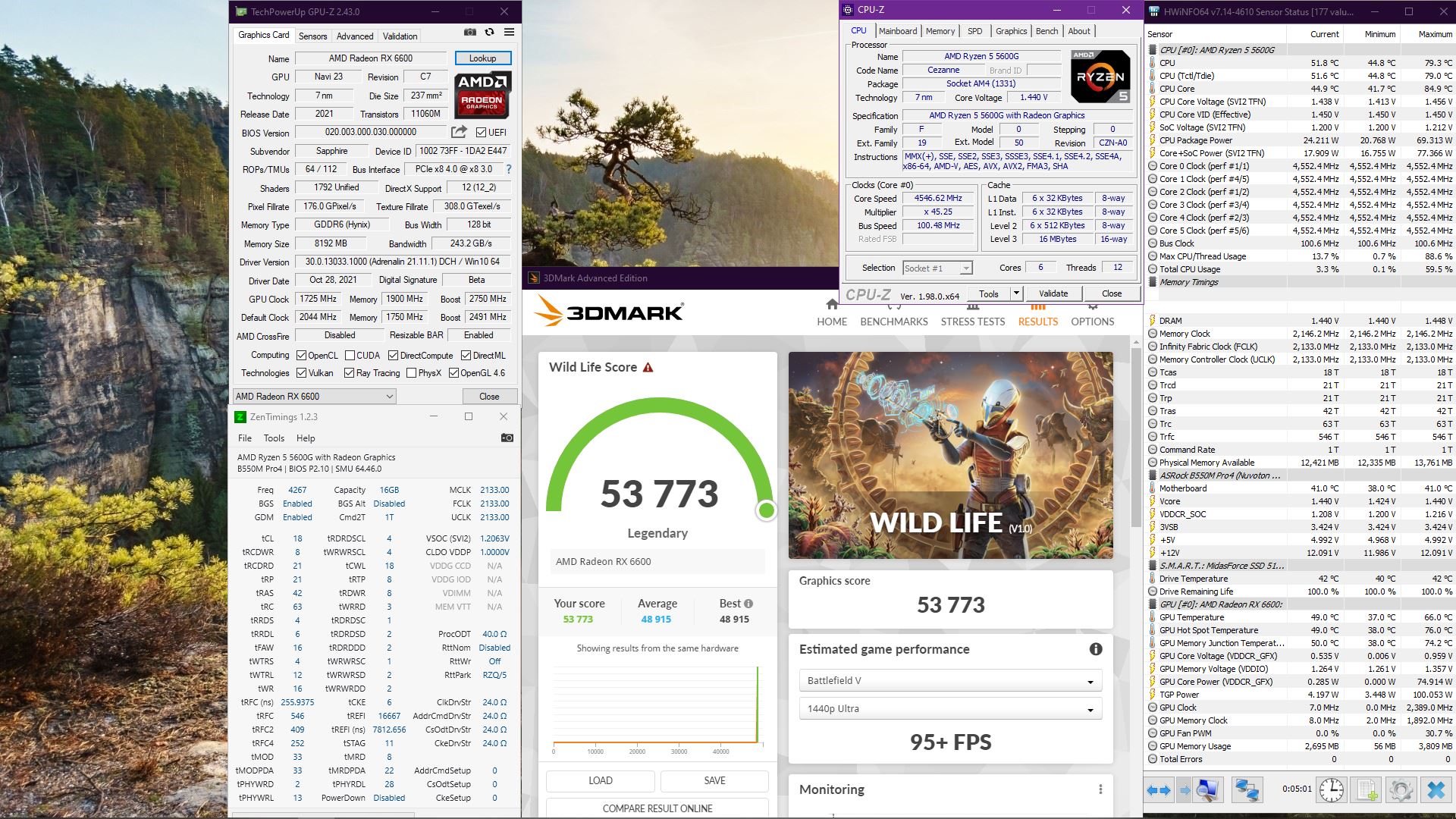1456x819 pixels.
Task: Go to 3DMark BENCHMARKS section
Action: pyautogui.click(x=894, y=322)
